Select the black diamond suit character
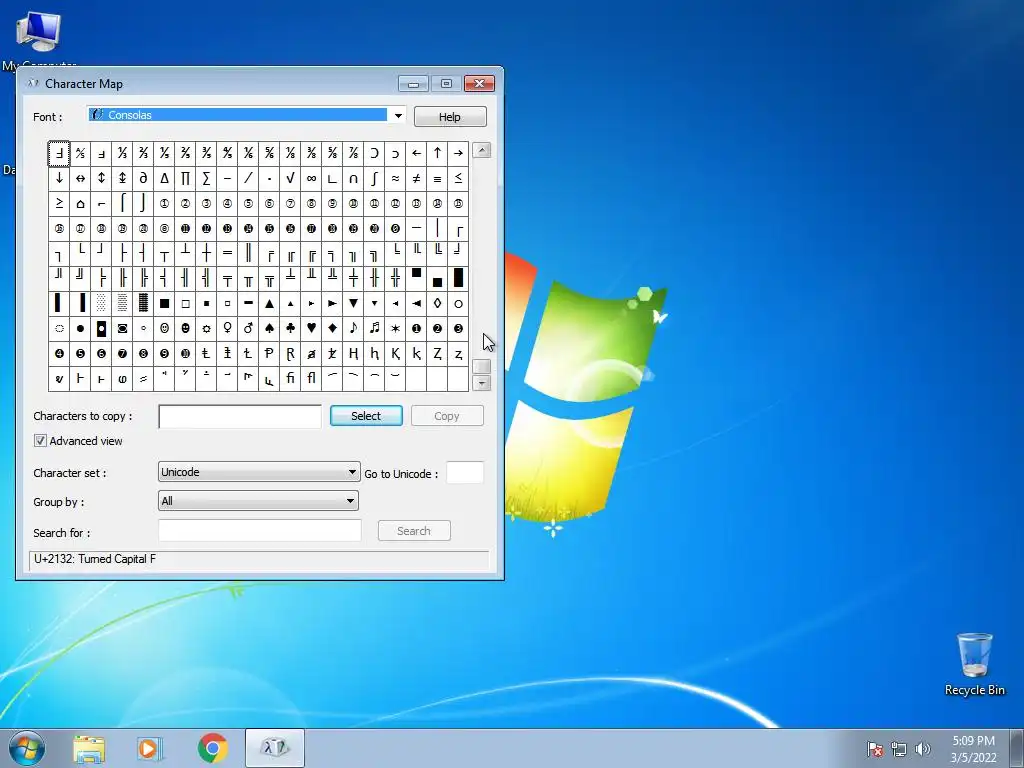 (x=332, y=328)
